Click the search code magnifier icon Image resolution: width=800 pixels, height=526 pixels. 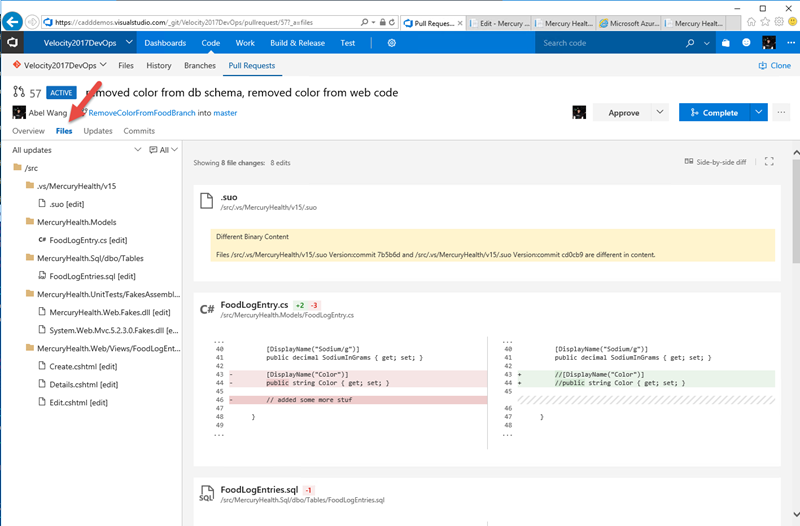(690, 43)
